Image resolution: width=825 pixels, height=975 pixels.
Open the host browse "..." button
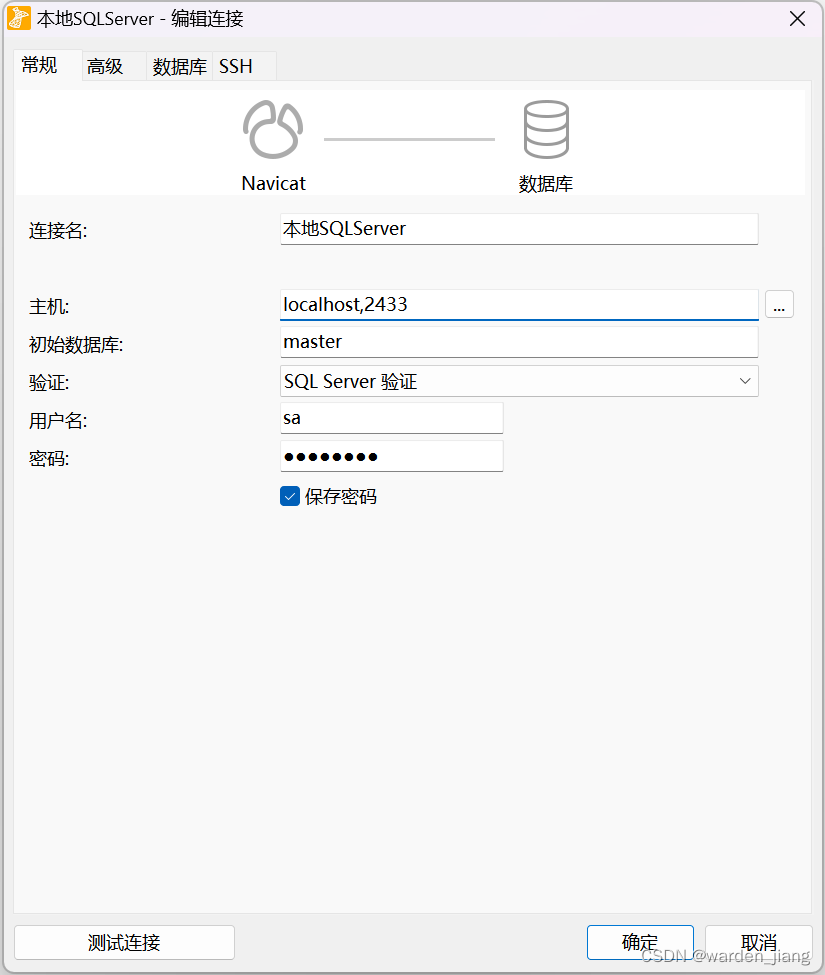coord(779,304)
